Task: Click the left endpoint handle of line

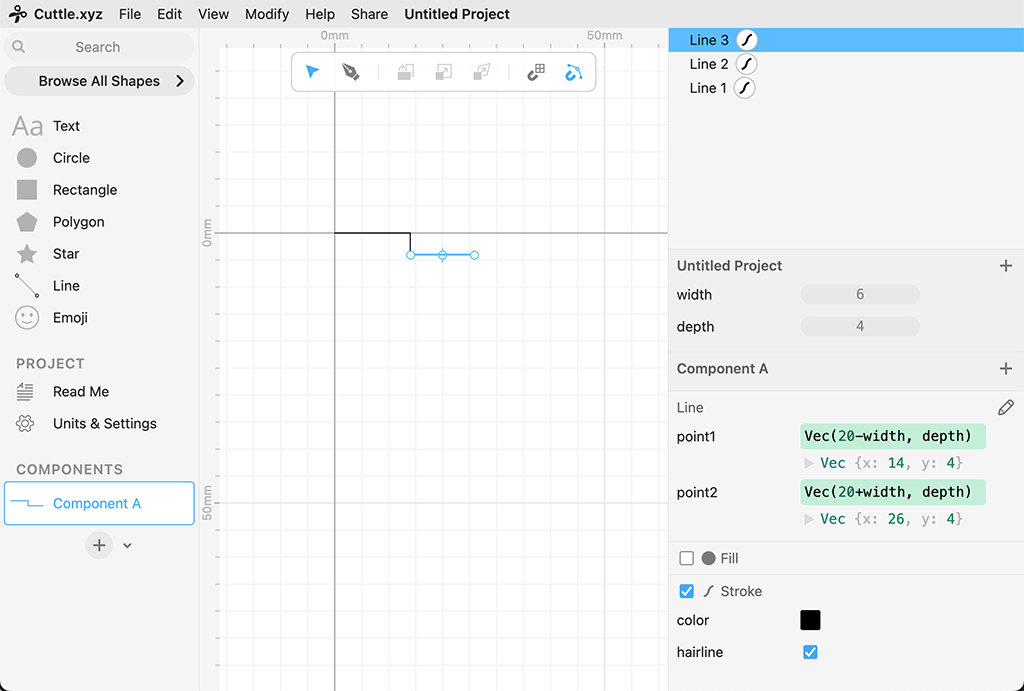Action: [x=411, y=255]
